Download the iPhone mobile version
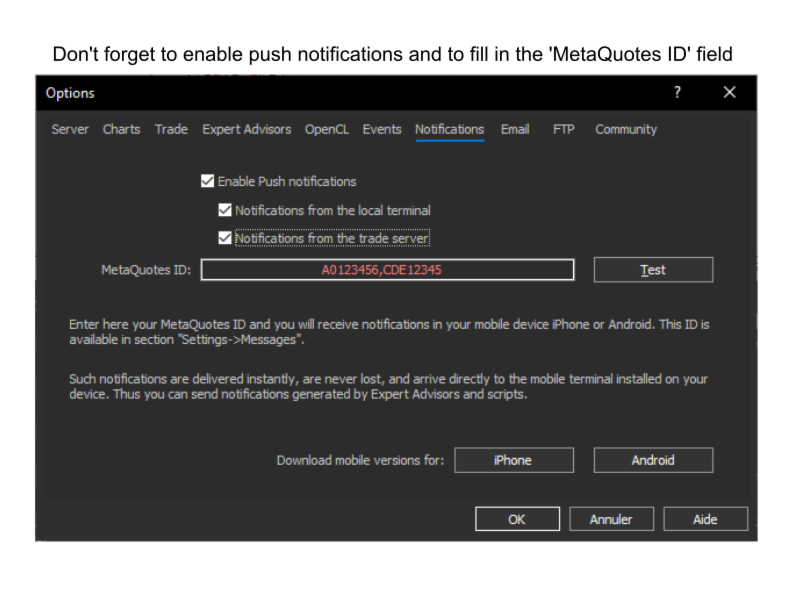Image resolution: width=800 pixels, height=600 pixels. 514,460
